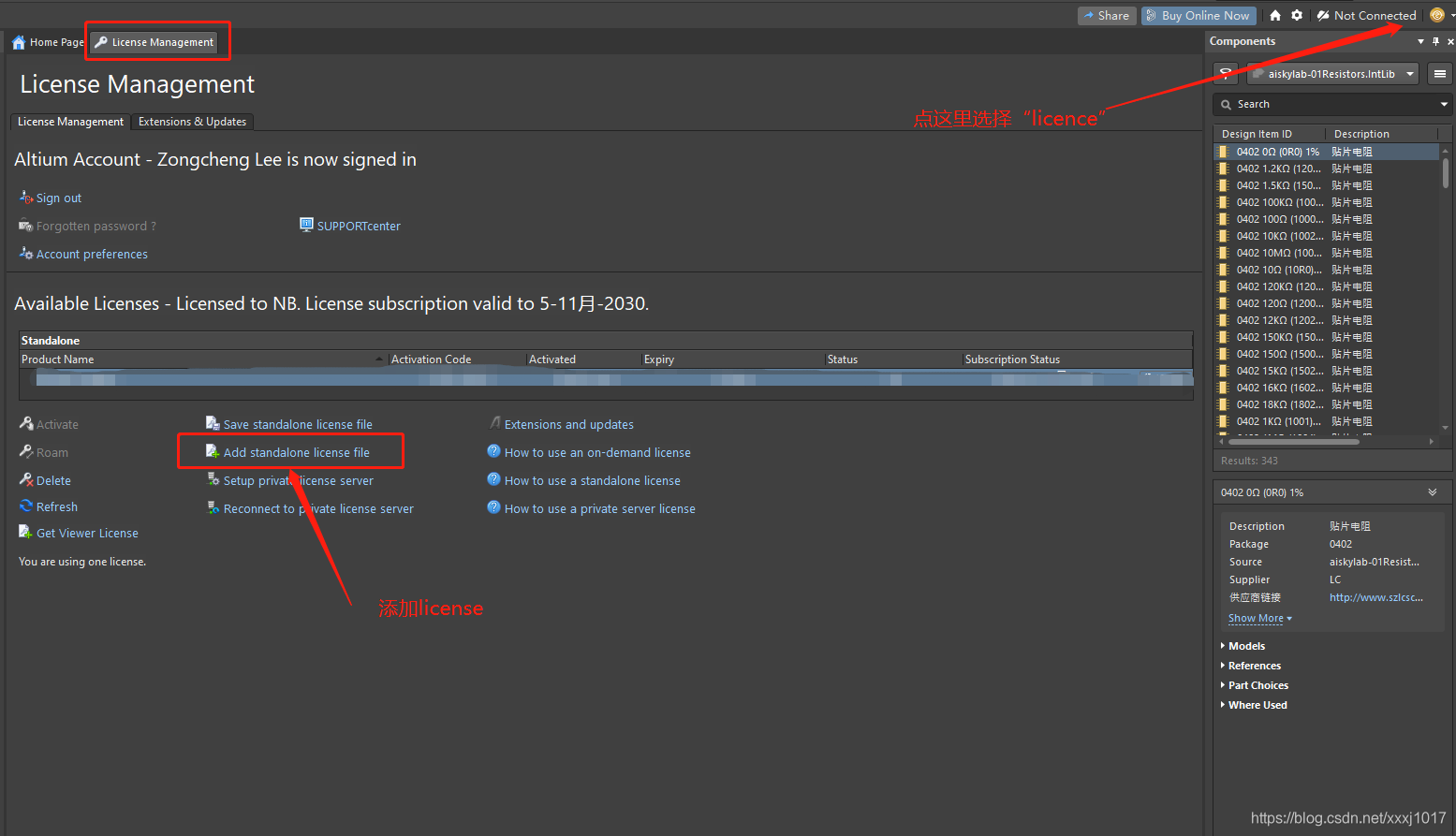Viewport: 1456px width, 836px height.
Task: Open the Extensions & Updates sub-tab
Action: [192, 122]
